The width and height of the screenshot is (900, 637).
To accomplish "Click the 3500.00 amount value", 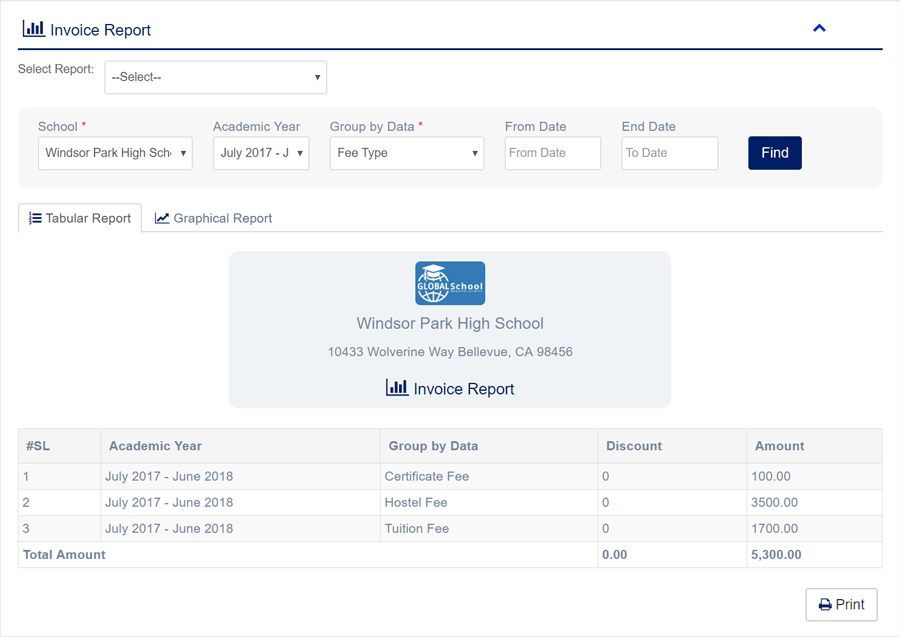I will (x=774, y=502).
